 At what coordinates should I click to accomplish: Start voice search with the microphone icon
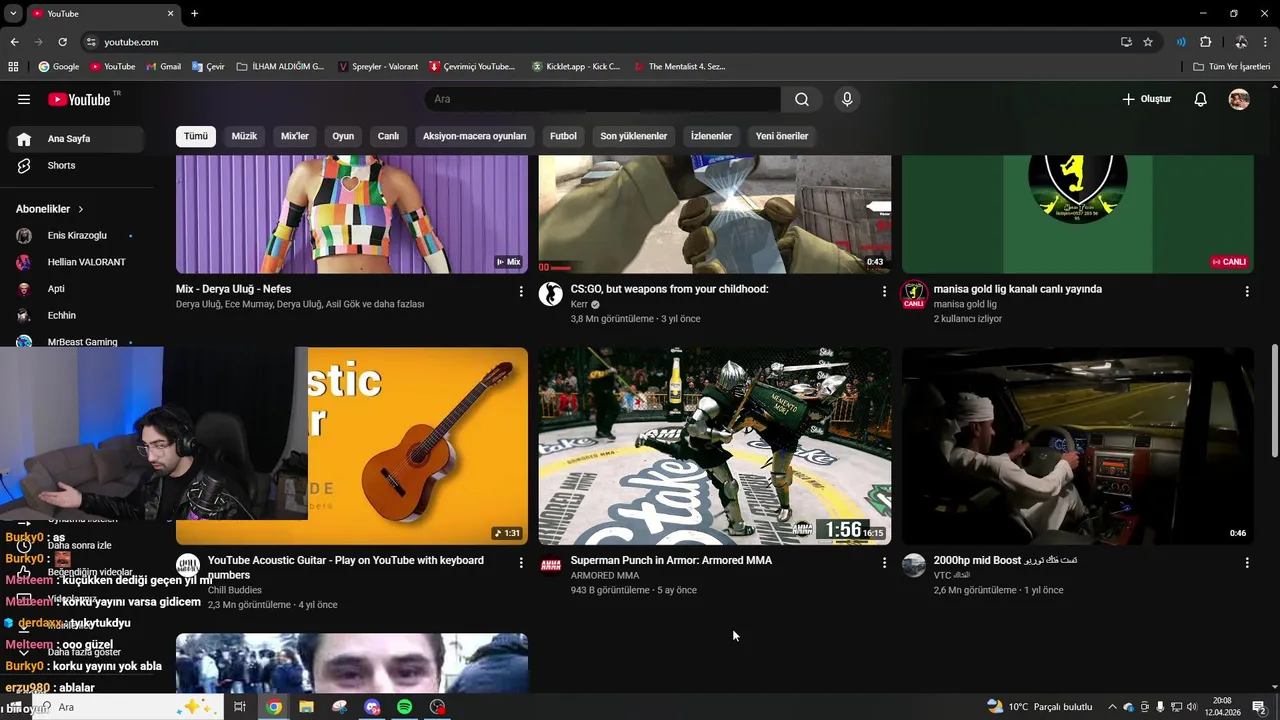(847, 99)
